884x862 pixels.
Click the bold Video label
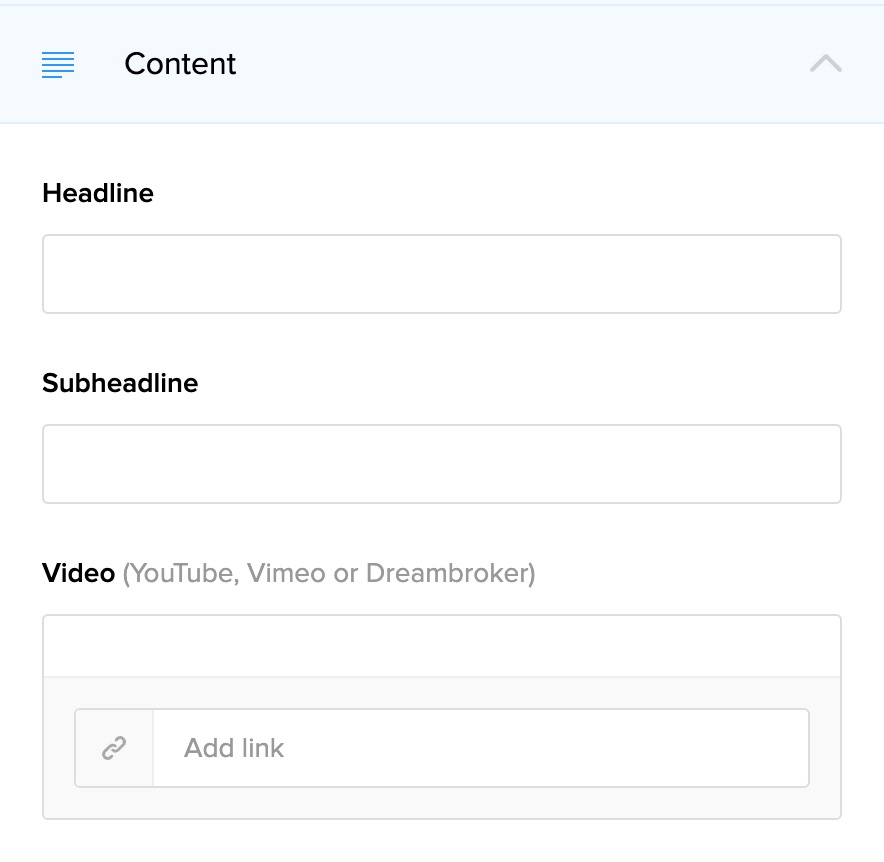click(78, 573)
